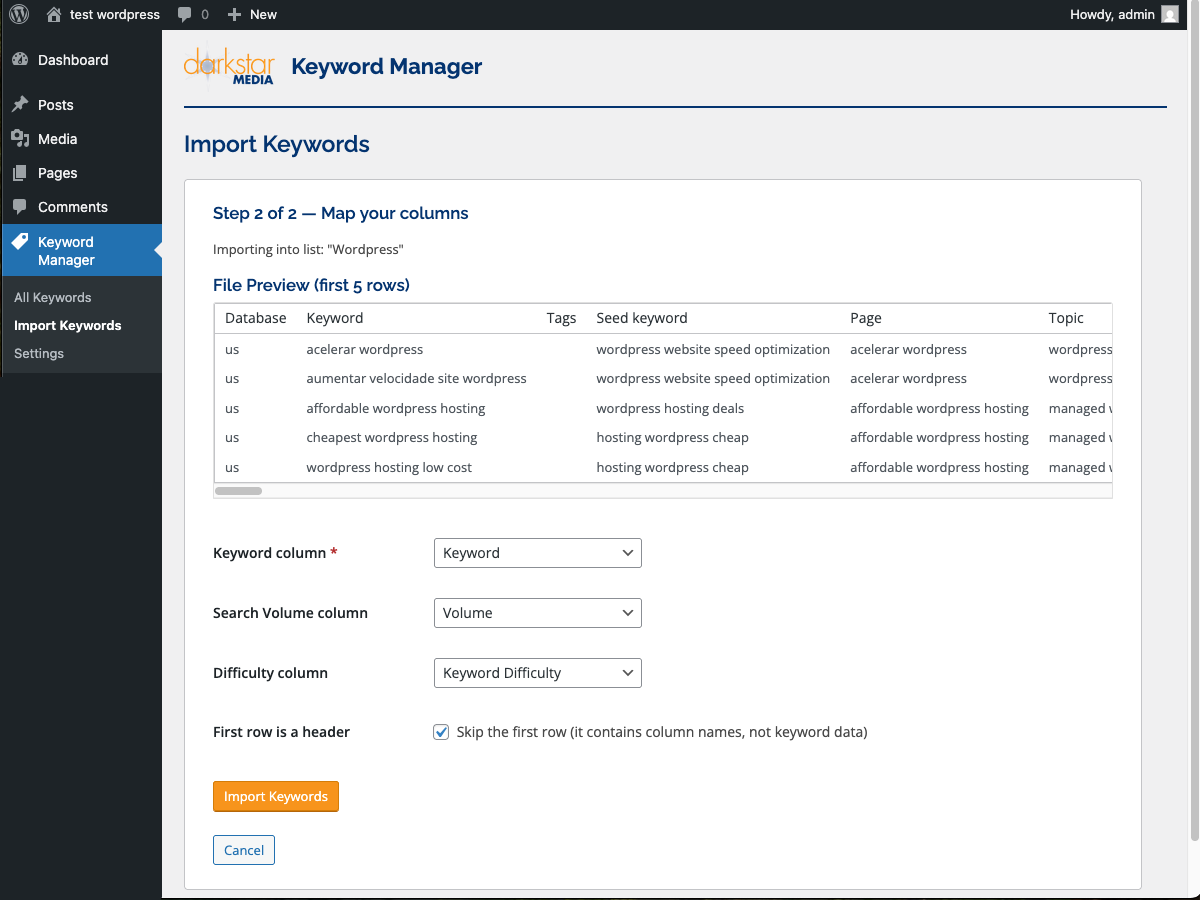
Task: Open the site via the home icon
Action: pyautogui.click(x=53, y=14)
